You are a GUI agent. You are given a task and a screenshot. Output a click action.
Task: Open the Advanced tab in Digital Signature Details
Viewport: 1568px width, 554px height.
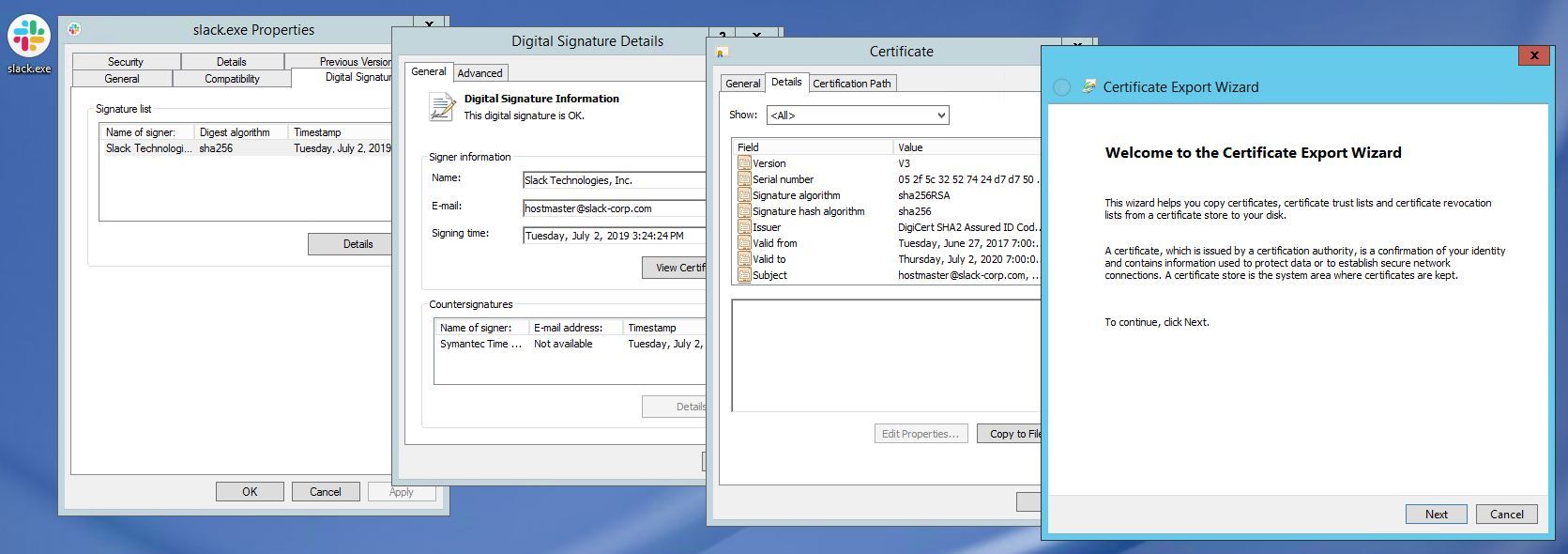480,73
